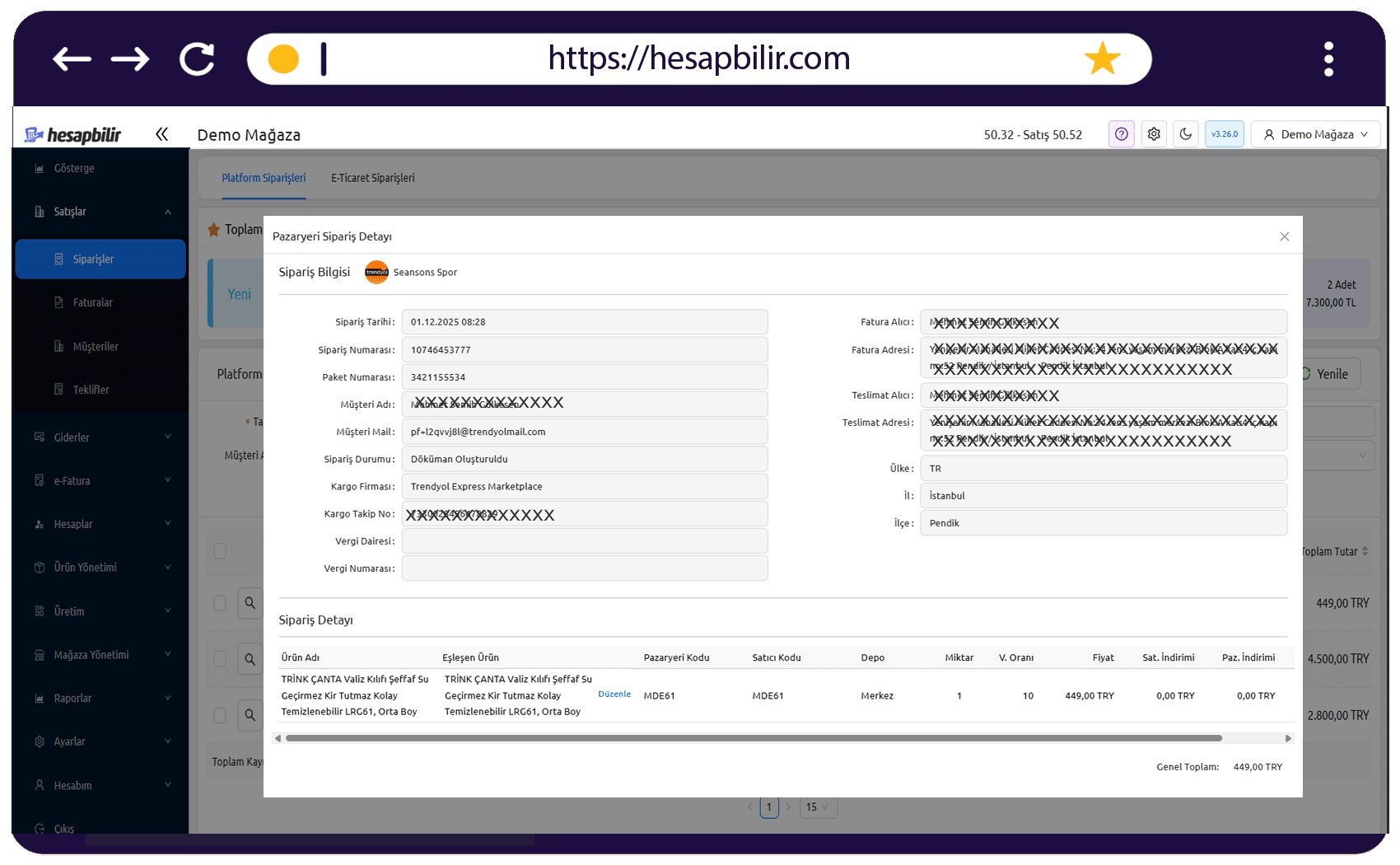Expand Raporlar sidebar section
The height and width of the screenshot is (865, 1400).
[x=100, y=698]
